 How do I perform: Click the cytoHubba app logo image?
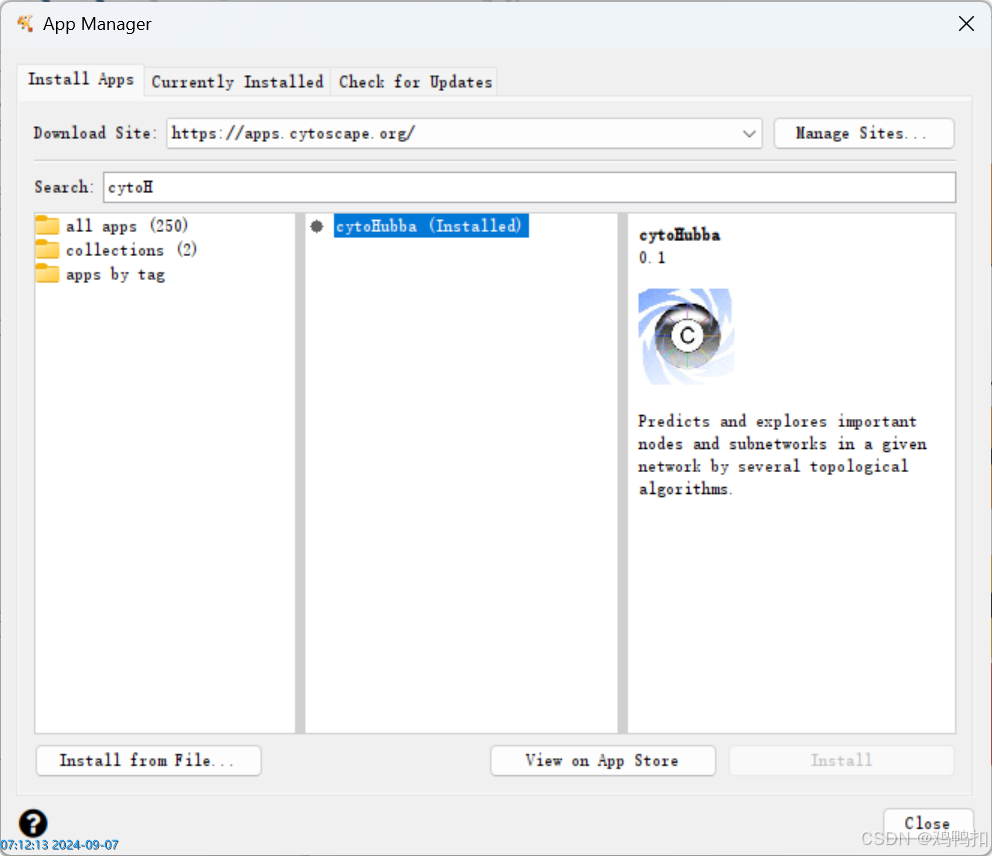pos(686,336)
